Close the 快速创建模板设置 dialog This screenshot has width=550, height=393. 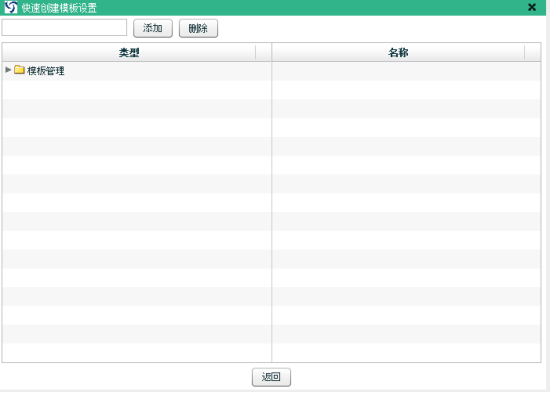coord(532,7)
